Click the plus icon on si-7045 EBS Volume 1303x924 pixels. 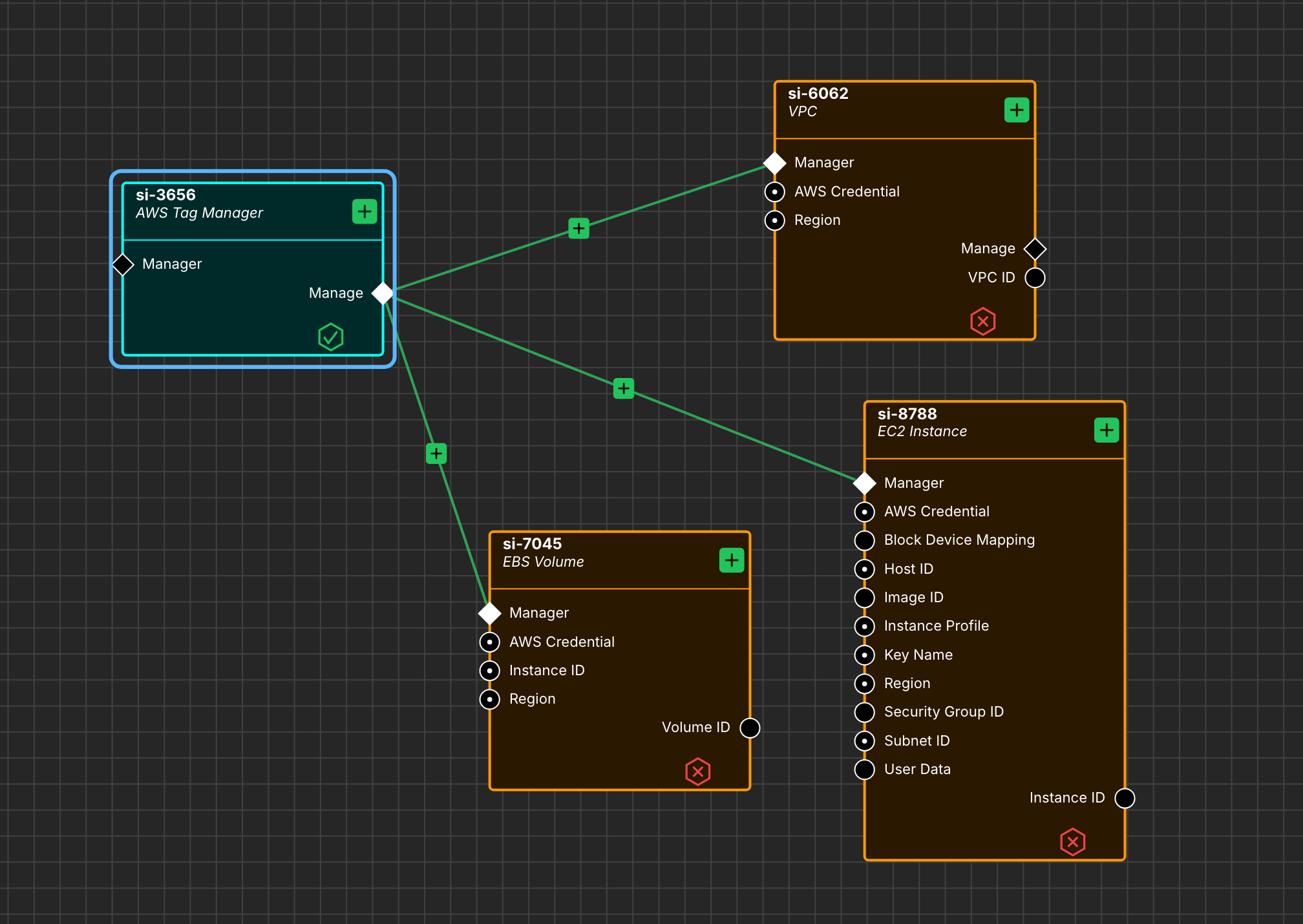[x=732, y=560]
